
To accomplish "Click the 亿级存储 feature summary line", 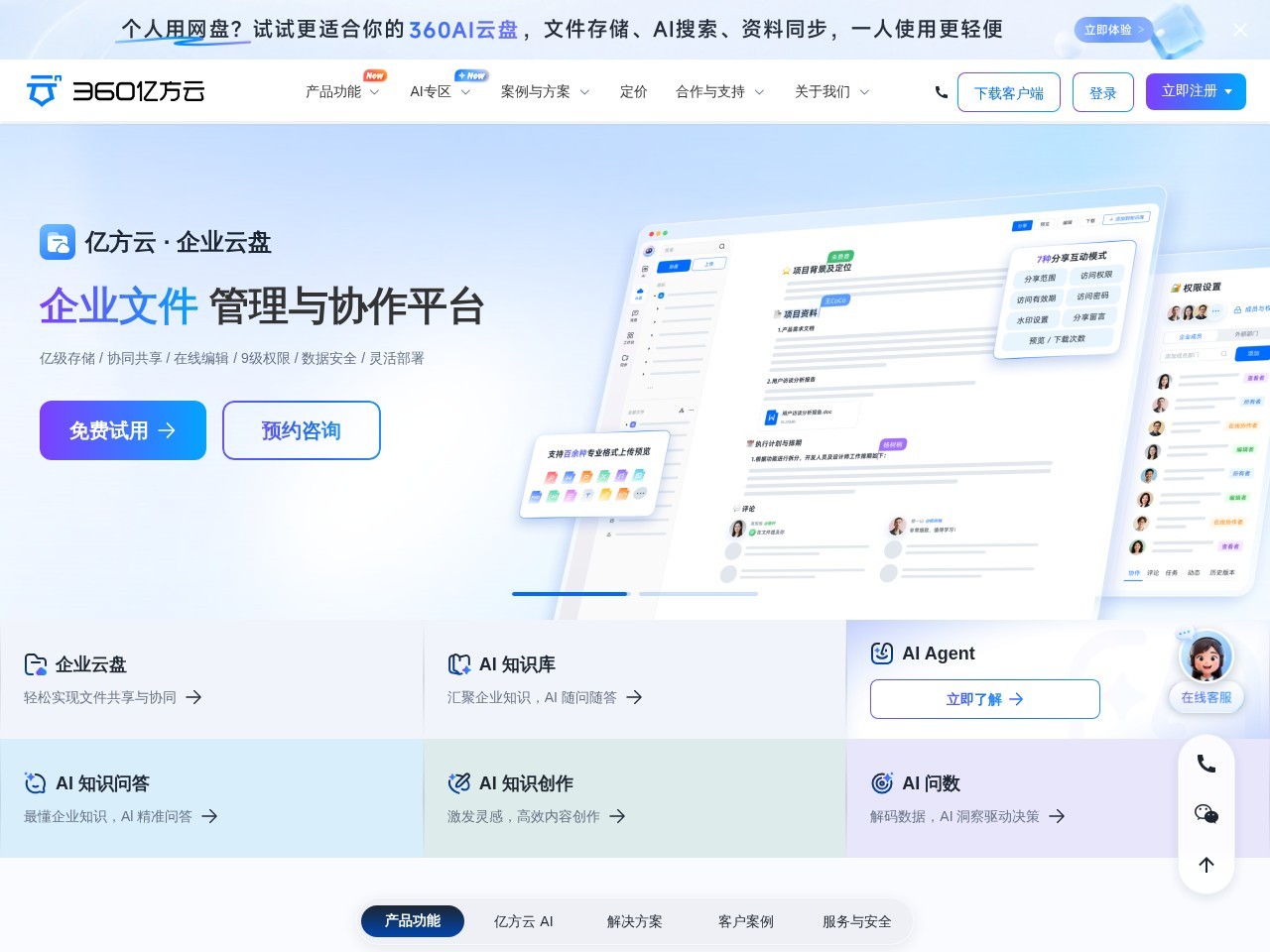I will coord(232,358).
